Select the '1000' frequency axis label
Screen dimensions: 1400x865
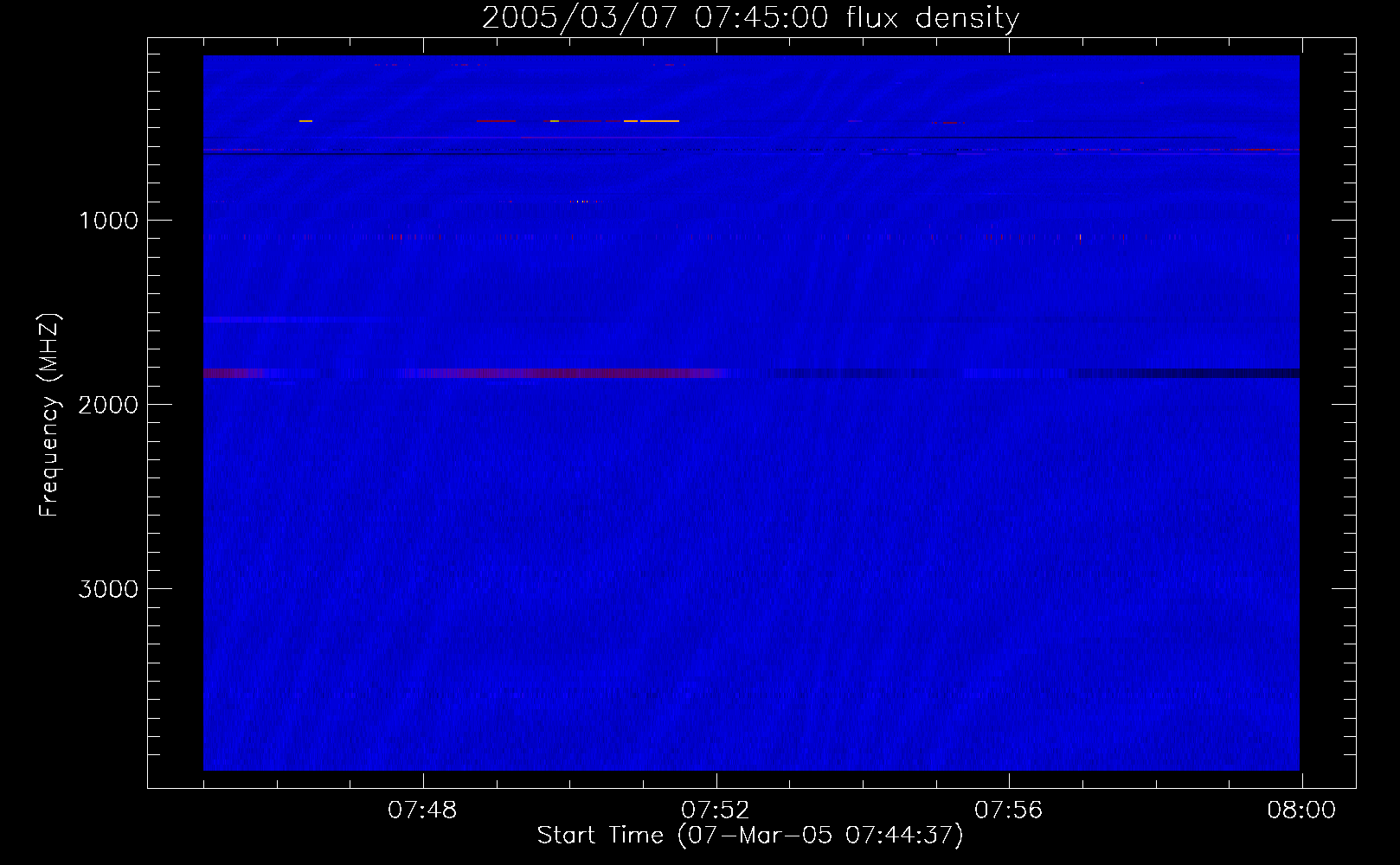click(x=108, y=221)
